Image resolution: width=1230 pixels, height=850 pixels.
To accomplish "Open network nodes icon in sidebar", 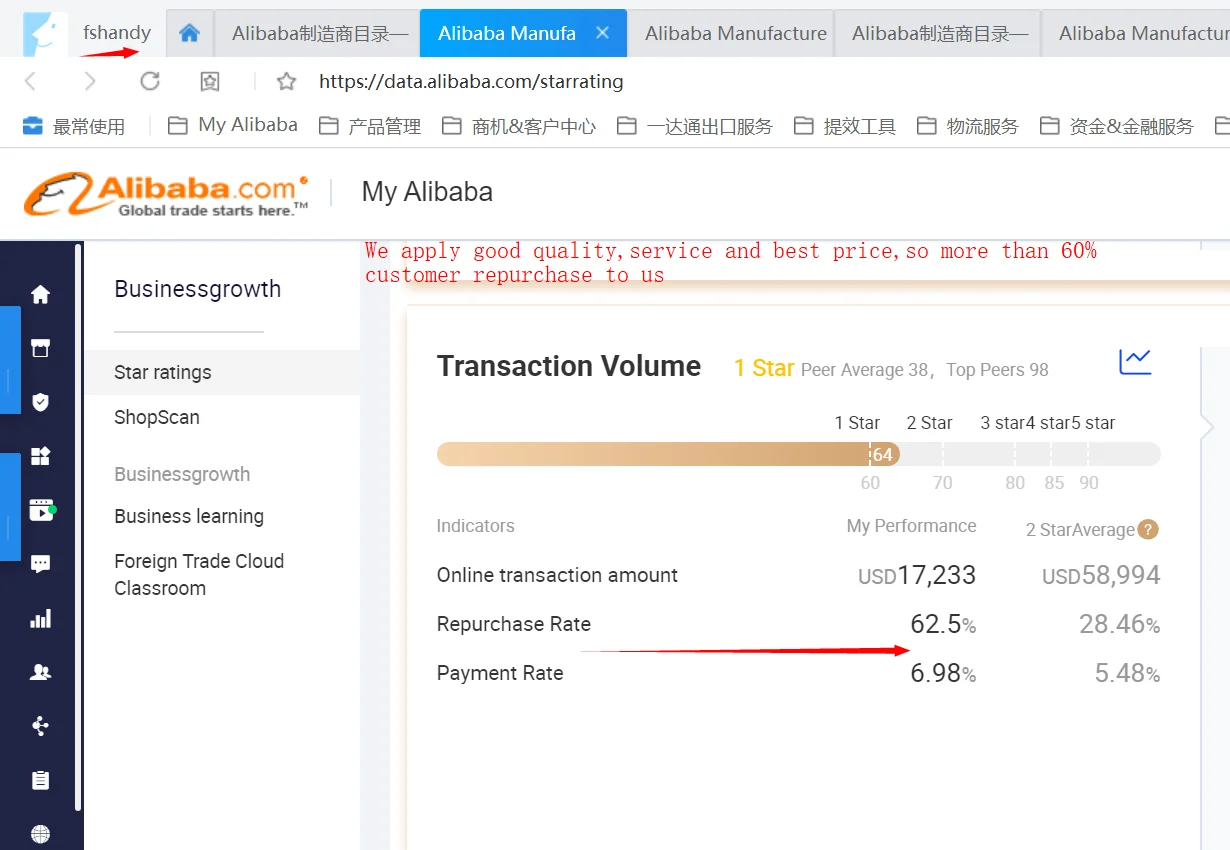I will pyautogui.click(x=40, y=726).
